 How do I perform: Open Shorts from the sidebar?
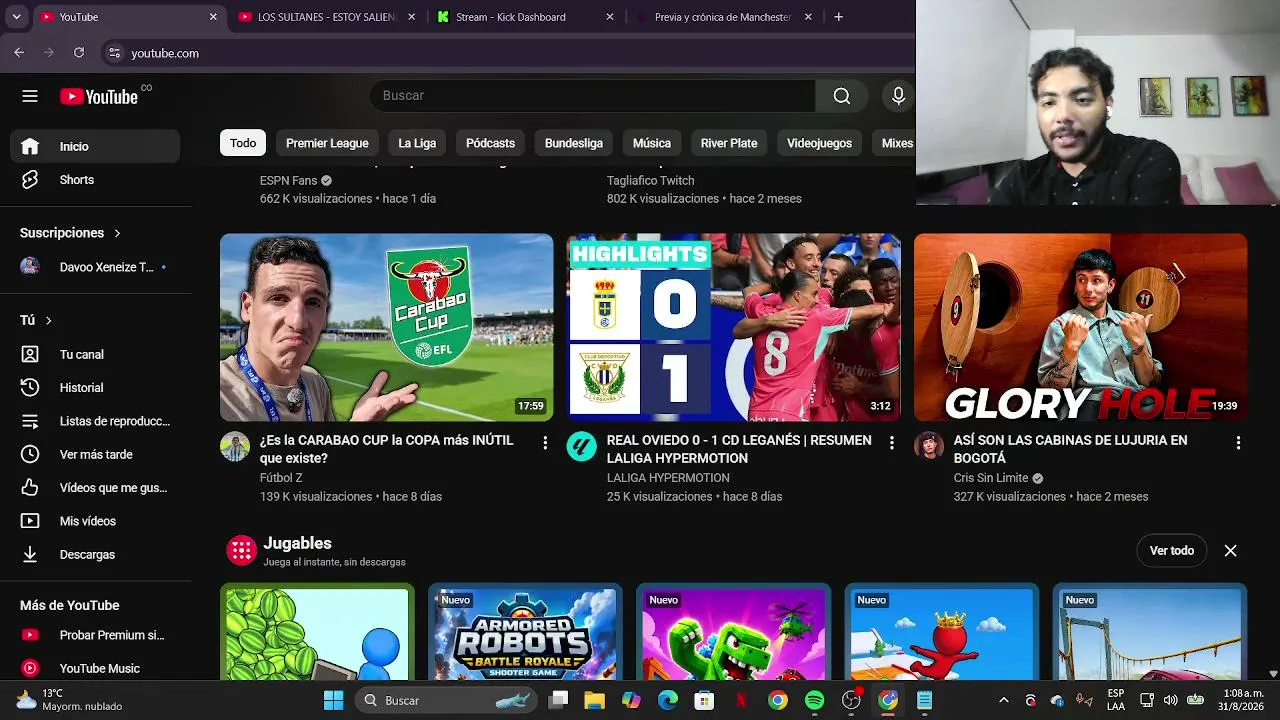point(96,180)
